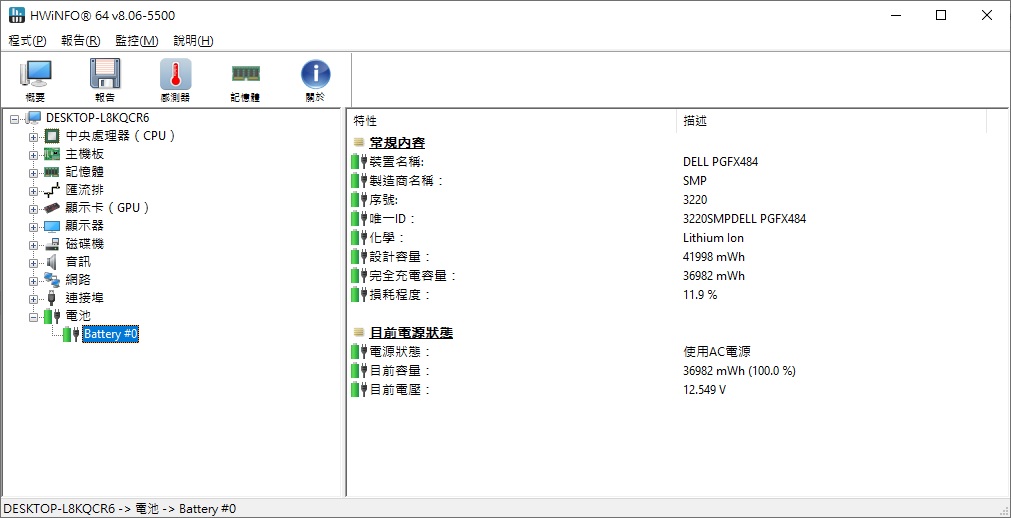Expand the 匯流排 tree node
1011x518 pixels.
34,191
